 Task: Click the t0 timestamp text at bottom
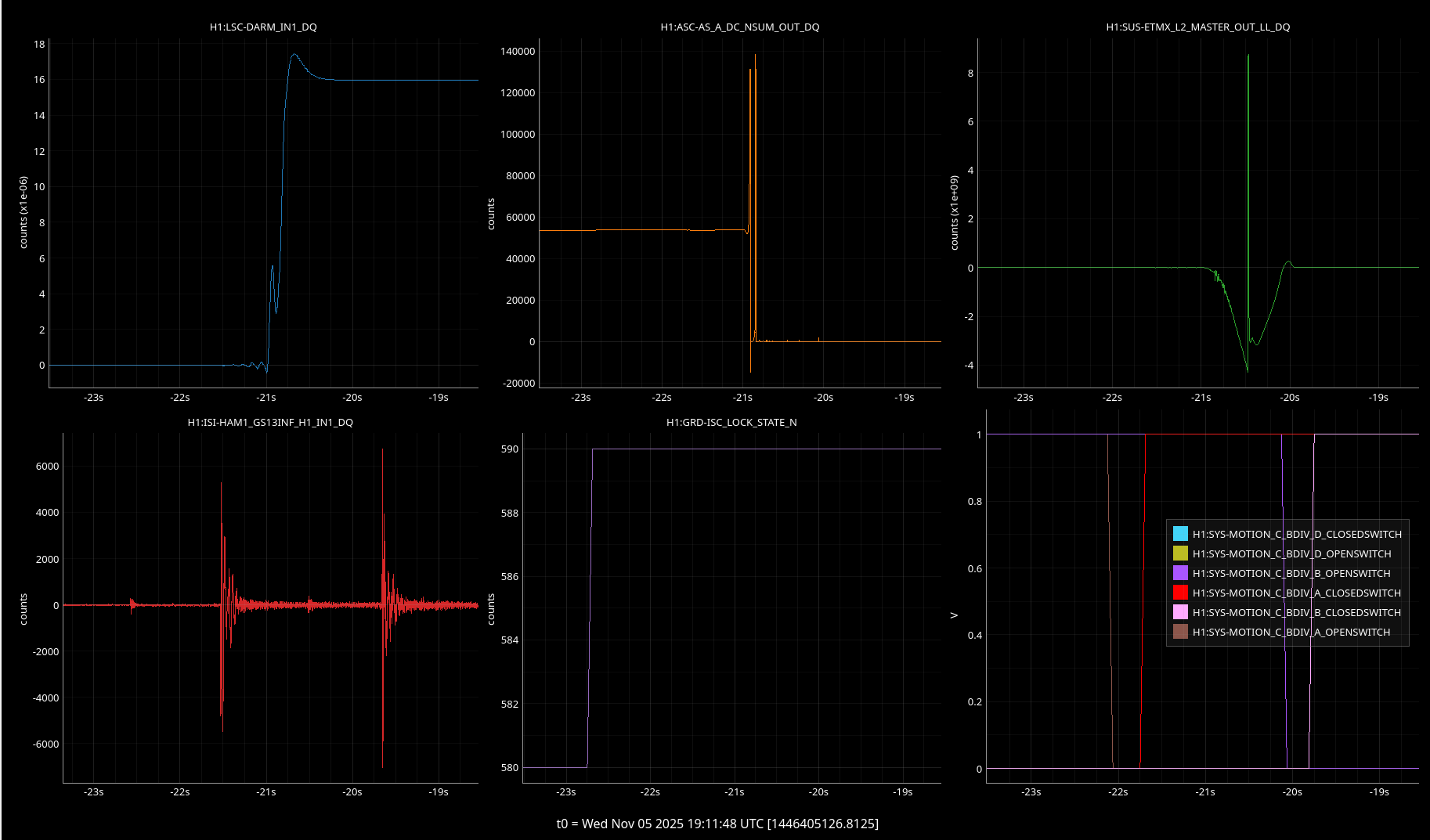pos(717,824)
